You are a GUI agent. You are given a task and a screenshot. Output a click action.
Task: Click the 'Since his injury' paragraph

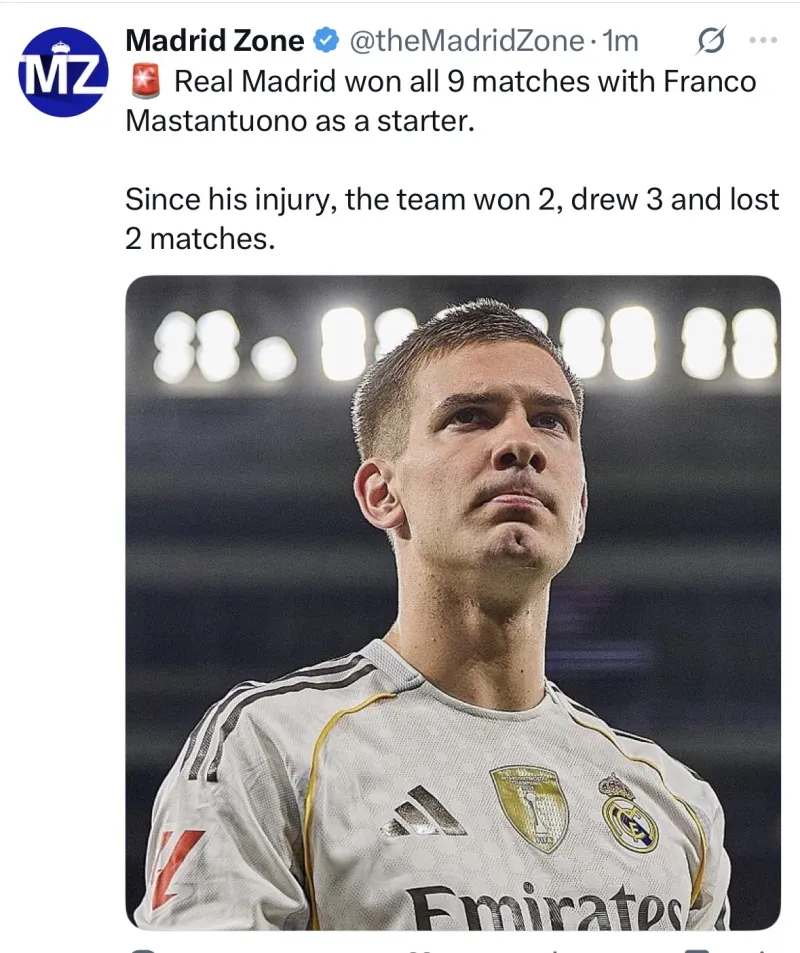[x=451, y=200]
